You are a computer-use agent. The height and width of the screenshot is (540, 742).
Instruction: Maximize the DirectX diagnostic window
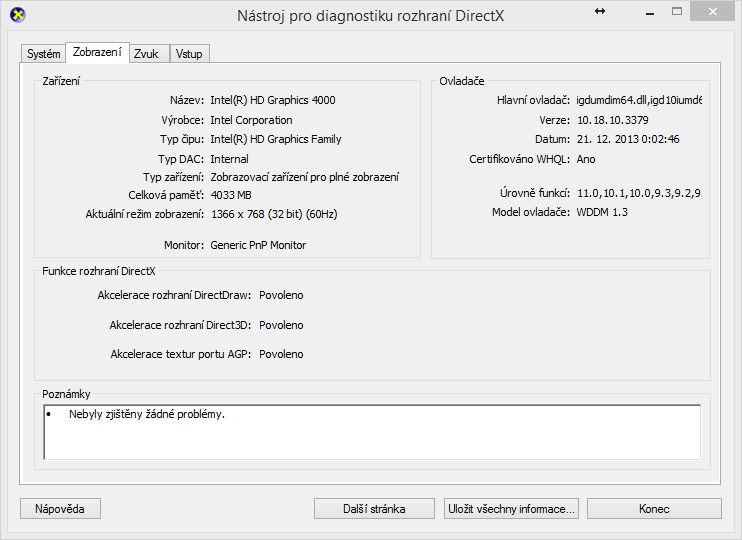[678, 12]
